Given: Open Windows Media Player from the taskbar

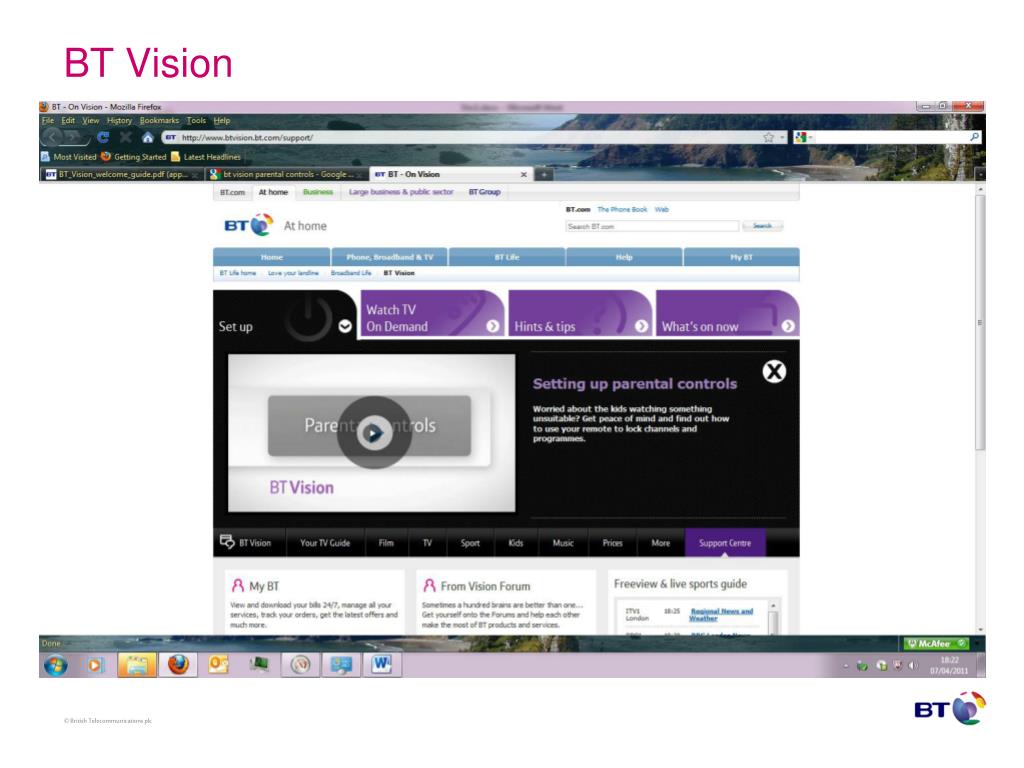Looking at the screenshot, I should [x=95, y=665].
